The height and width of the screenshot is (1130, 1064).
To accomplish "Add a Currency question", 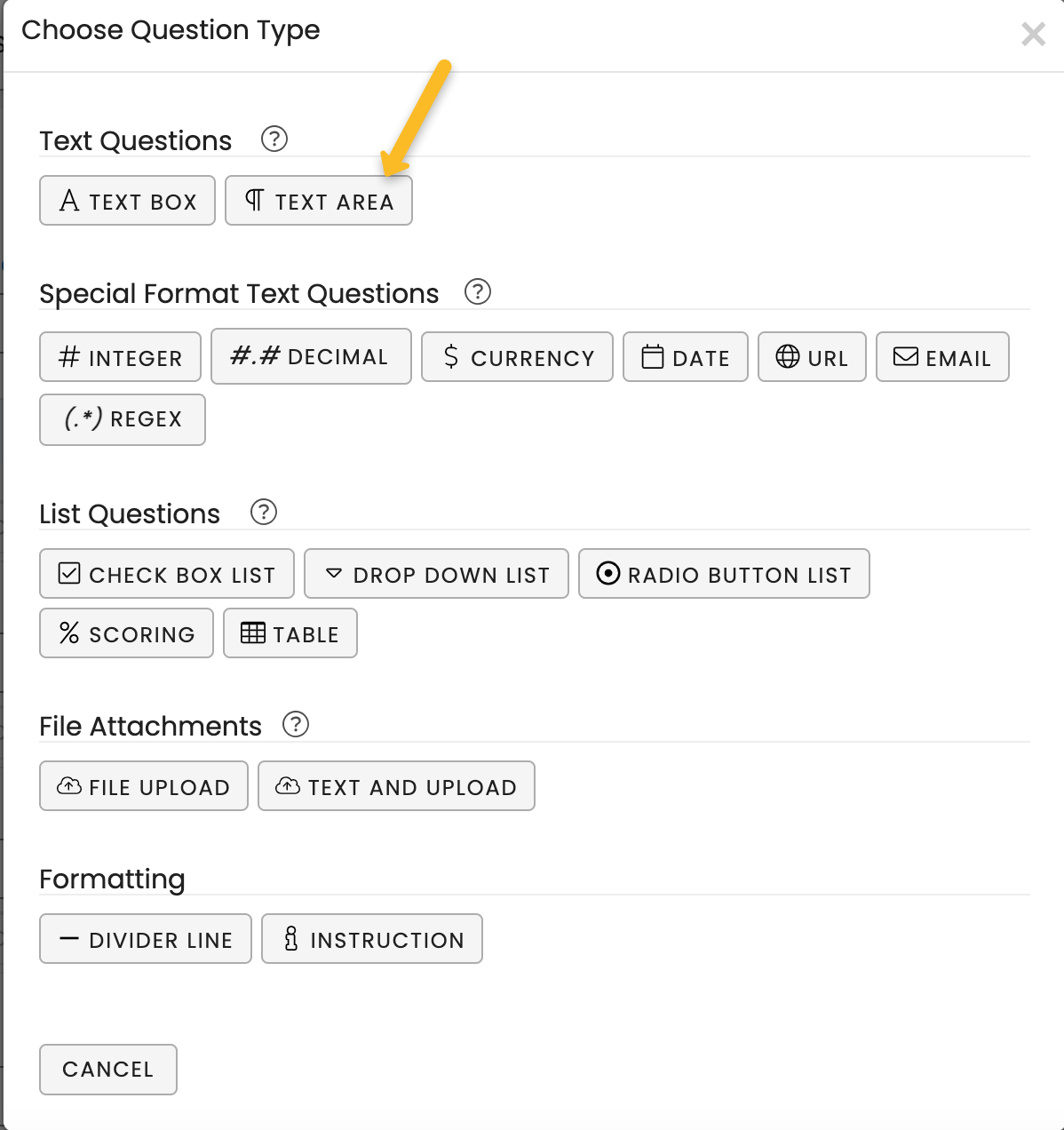I will (x=517, y=356).
